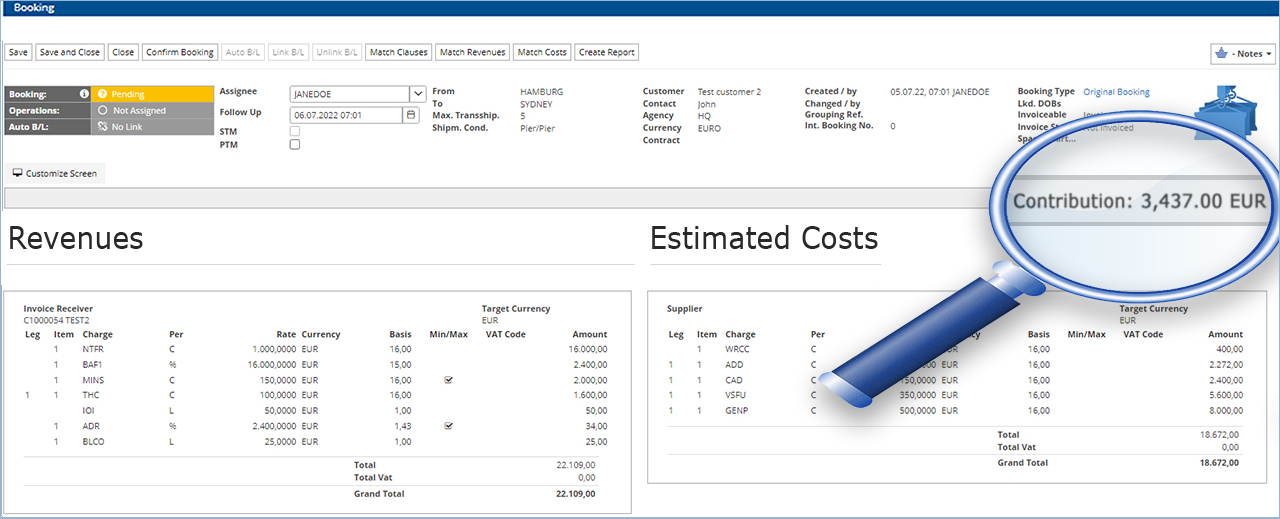
Task: Toggle Min/Max checkbox on ADR charge row
Action: [x=448, y=426]
